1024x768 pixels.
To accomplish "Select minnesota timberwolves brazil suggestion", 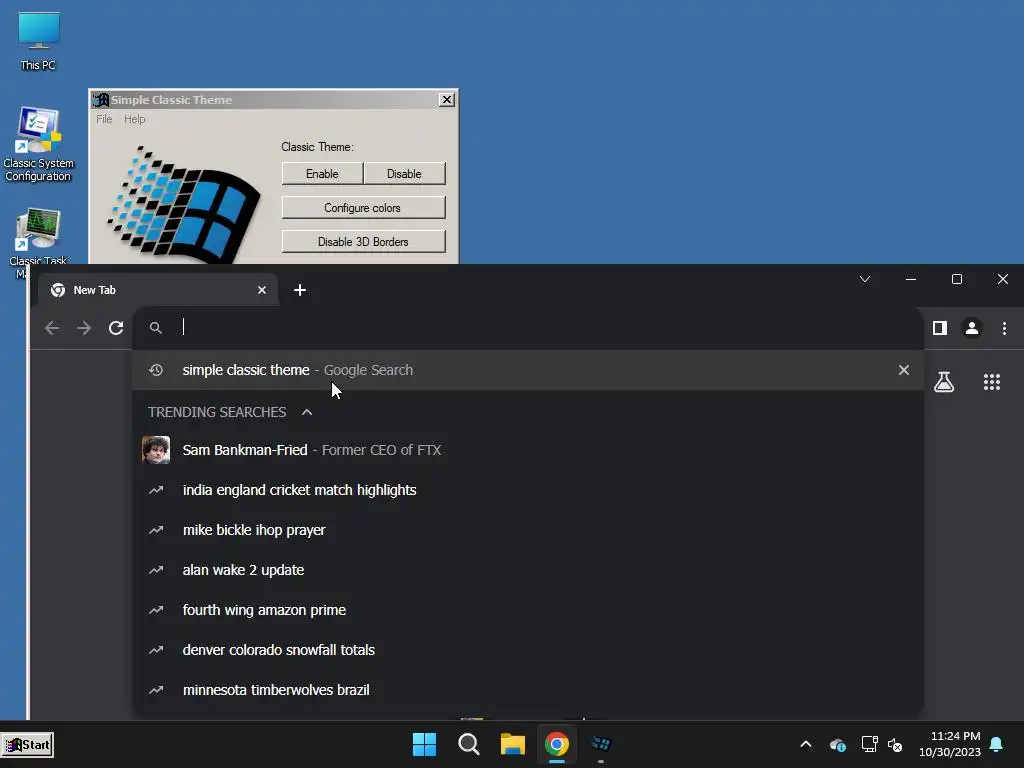I will (x=528, y=690).
